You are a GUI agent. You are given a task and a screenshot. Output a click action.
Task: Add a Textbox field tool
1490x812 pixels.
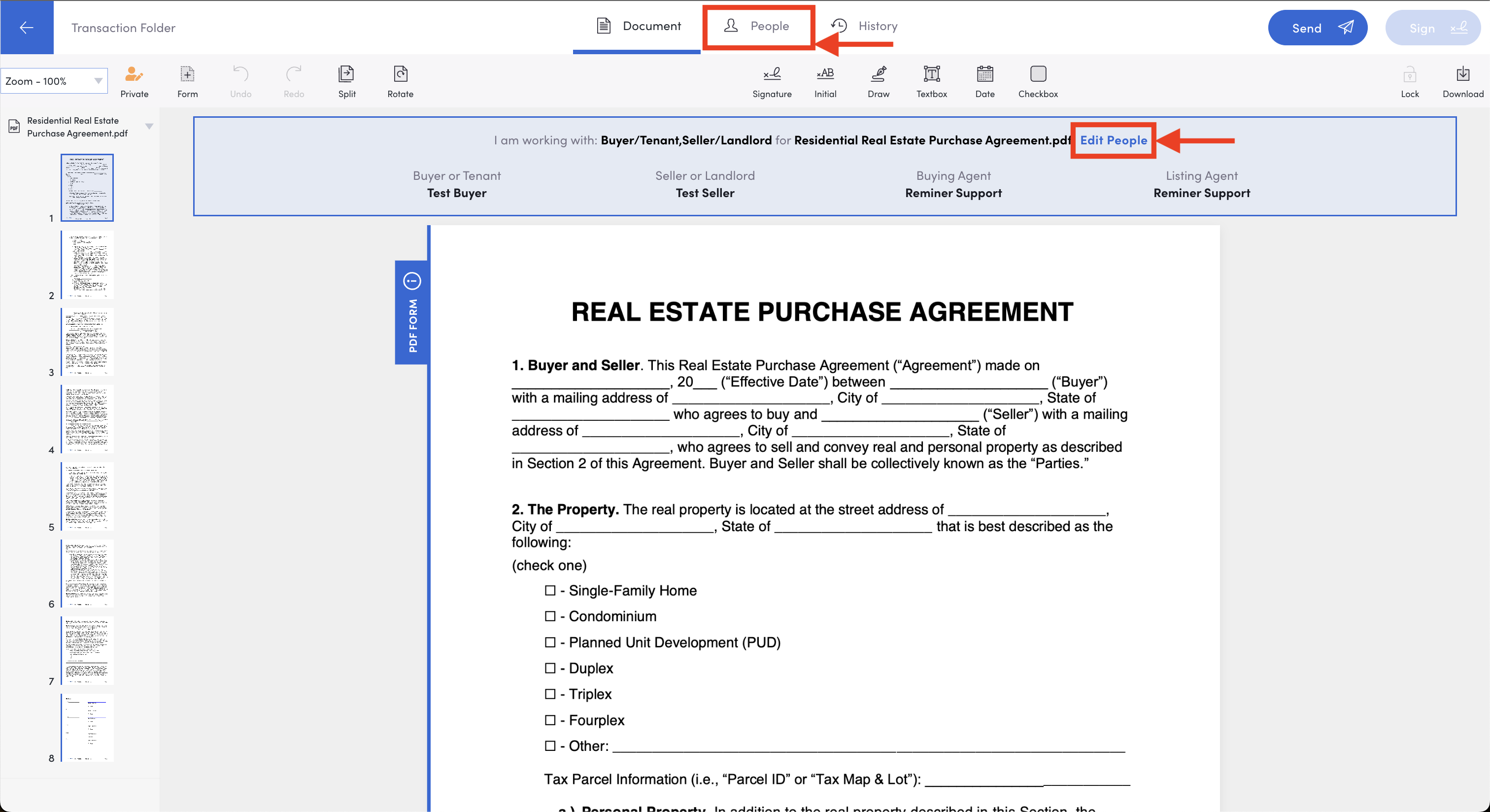pos(931,74)
